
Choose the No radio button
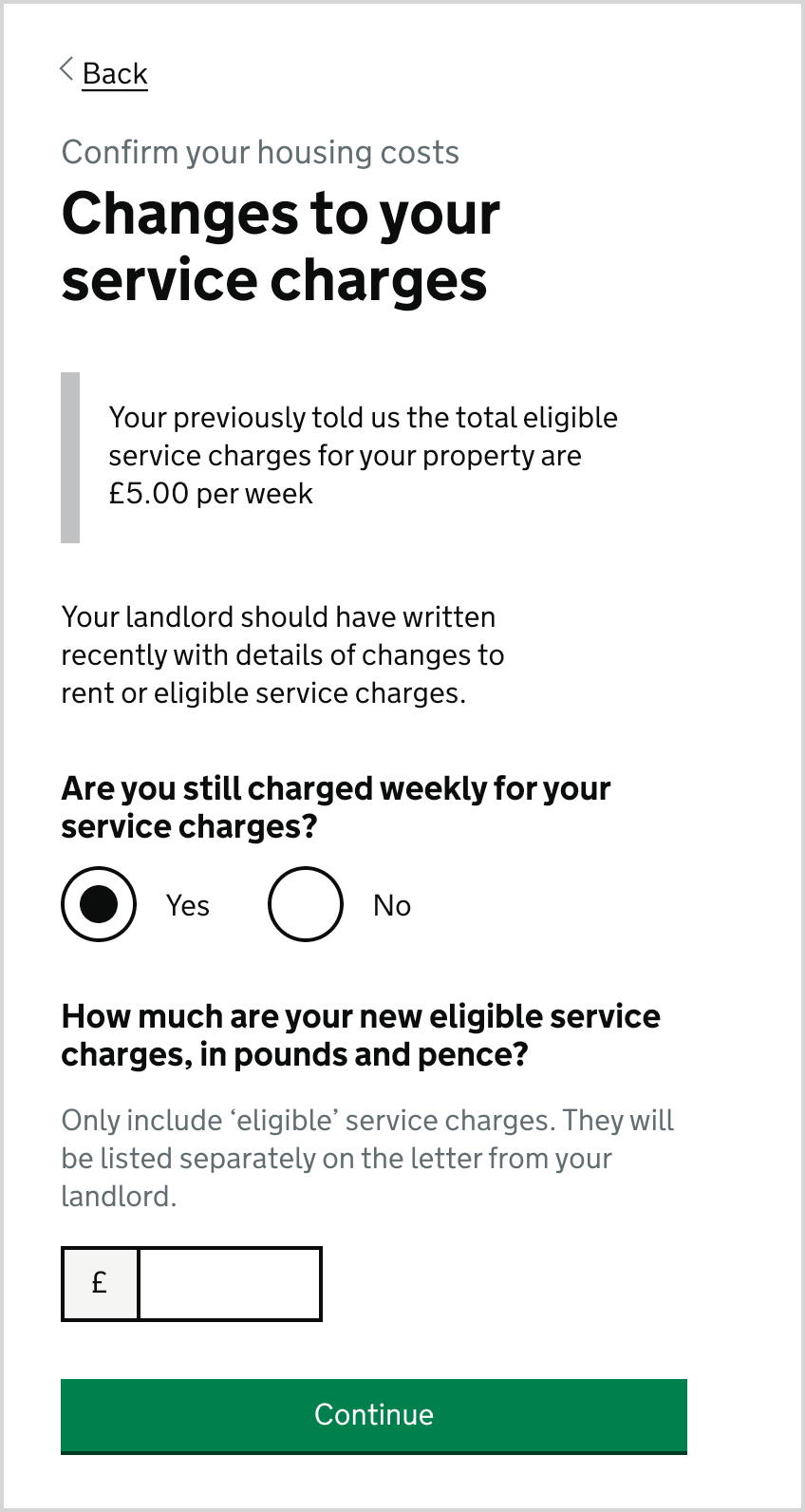click(x=306, y=904)
